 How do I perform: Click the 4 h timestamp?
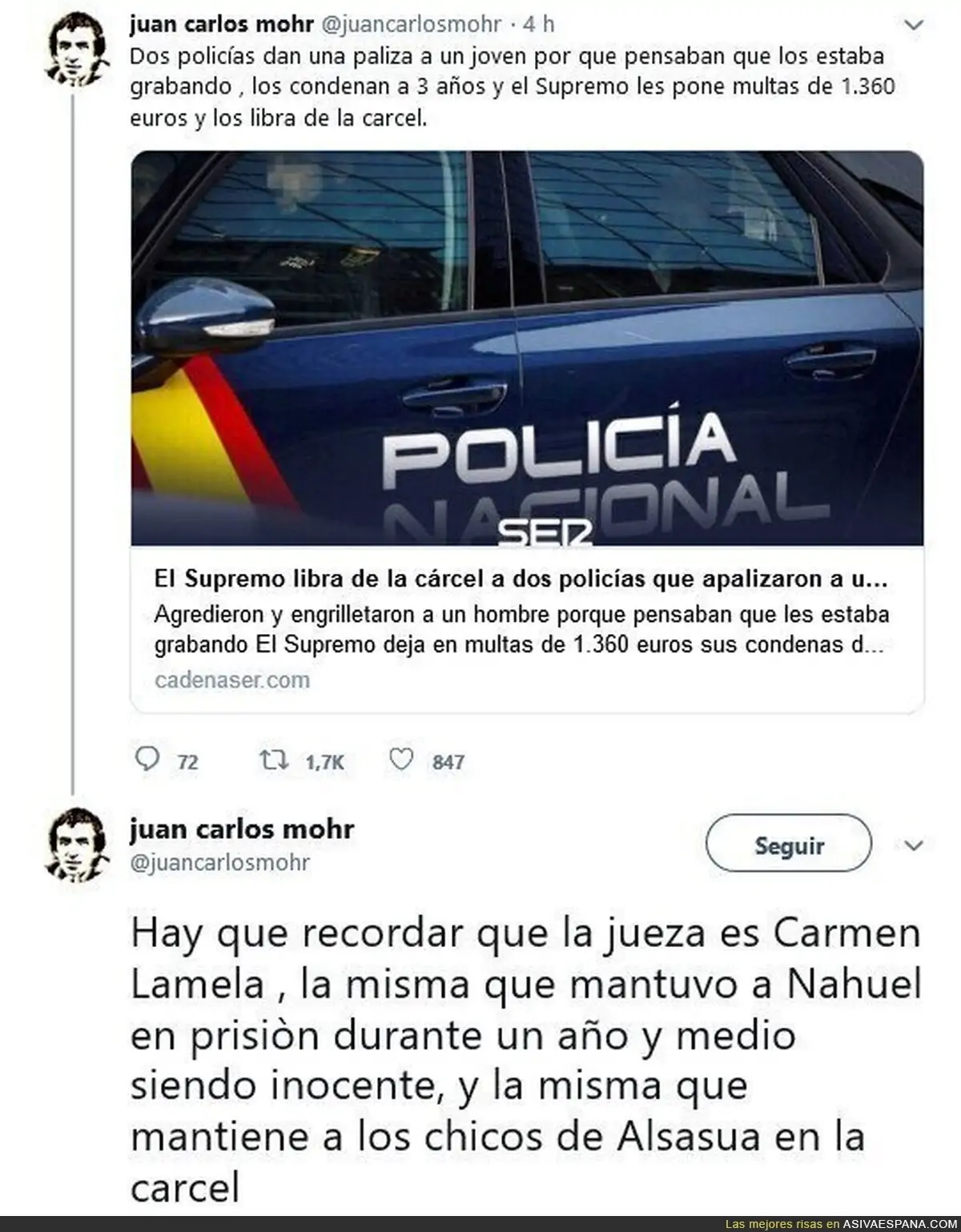pyautogui.click(x=538, y=25)
